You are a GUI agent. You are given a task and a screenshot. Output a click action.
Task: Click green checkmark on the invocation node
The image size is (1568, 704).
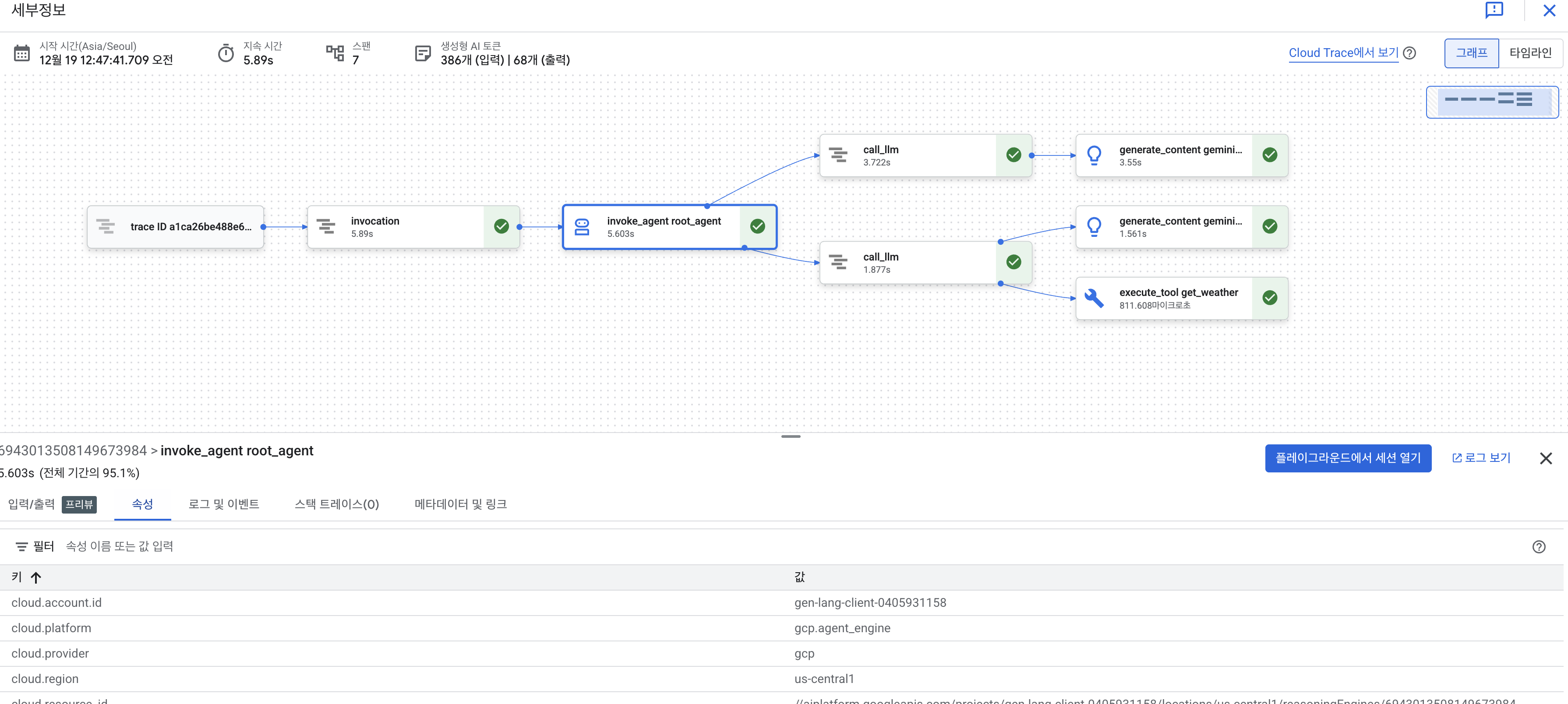501,226
